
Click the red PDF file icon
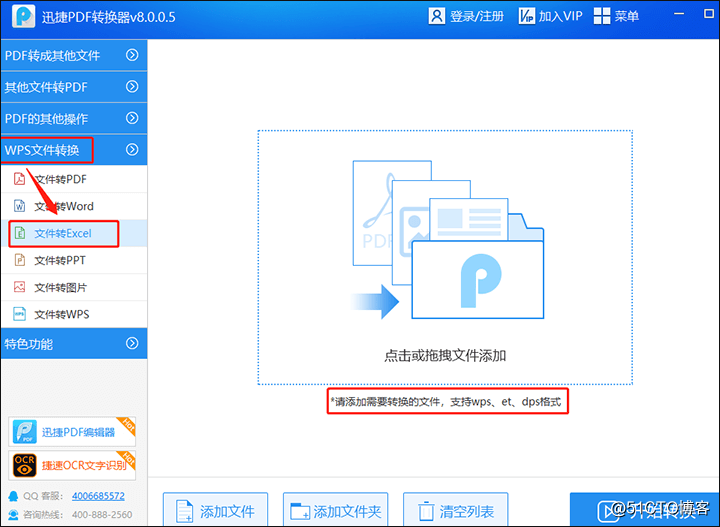[x=19, y=179]
